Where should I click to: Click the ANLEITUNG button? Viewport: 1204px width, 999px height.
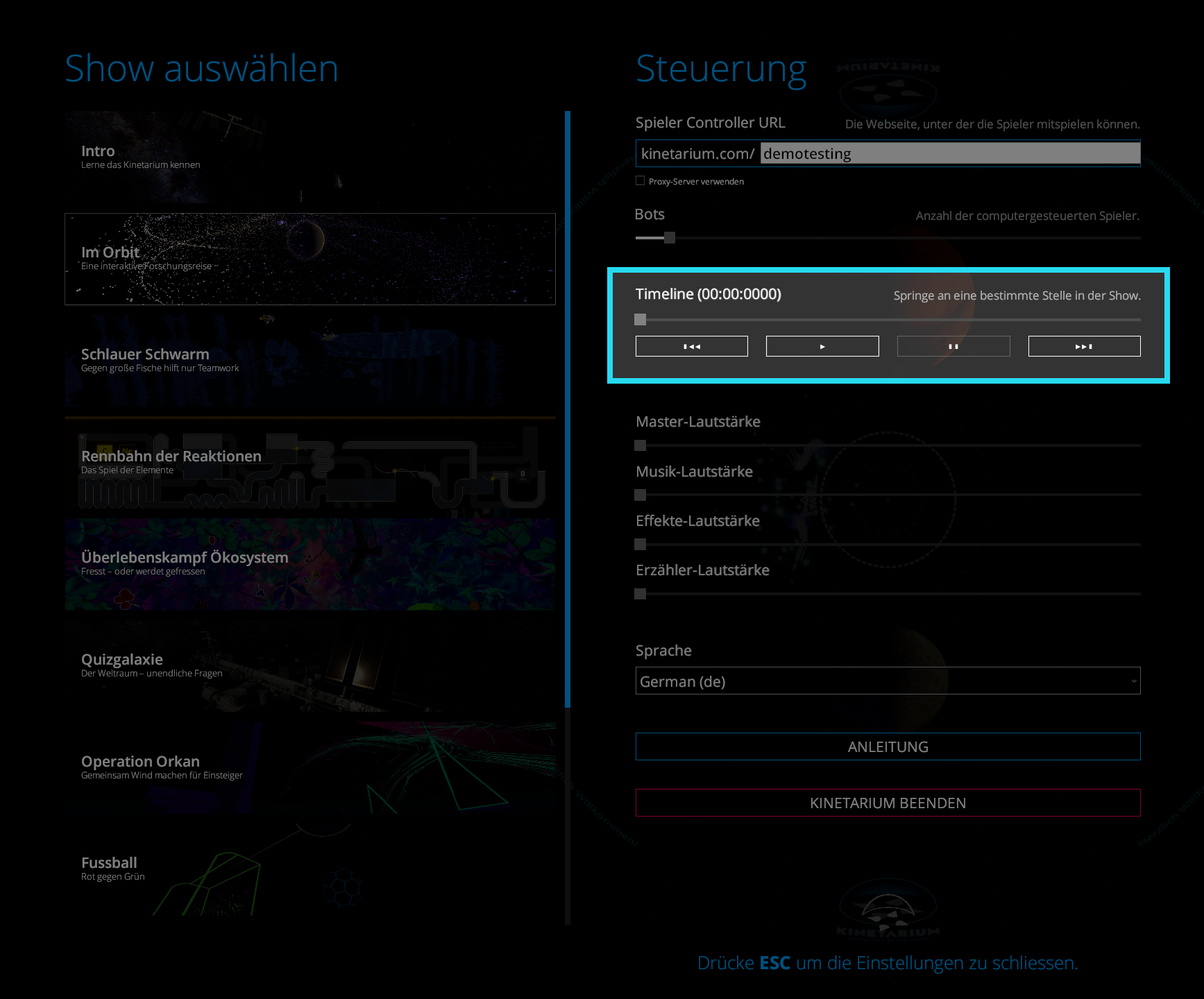coord(888,747)
